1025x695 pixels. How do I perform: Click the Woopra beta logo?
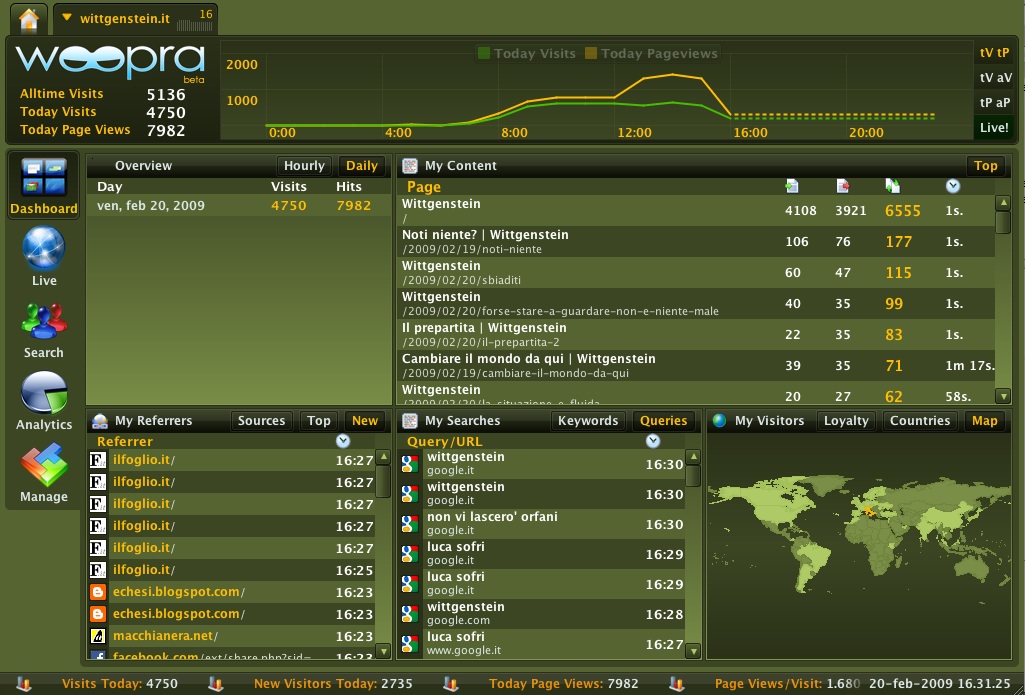[x=110, y=63]
